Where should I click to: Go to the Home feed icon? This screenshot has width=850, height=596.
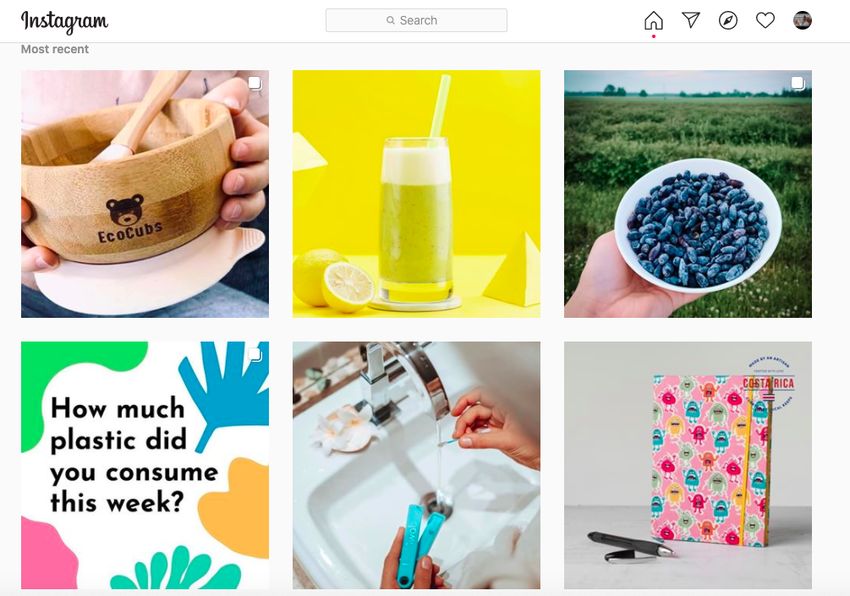pos(653,21)
